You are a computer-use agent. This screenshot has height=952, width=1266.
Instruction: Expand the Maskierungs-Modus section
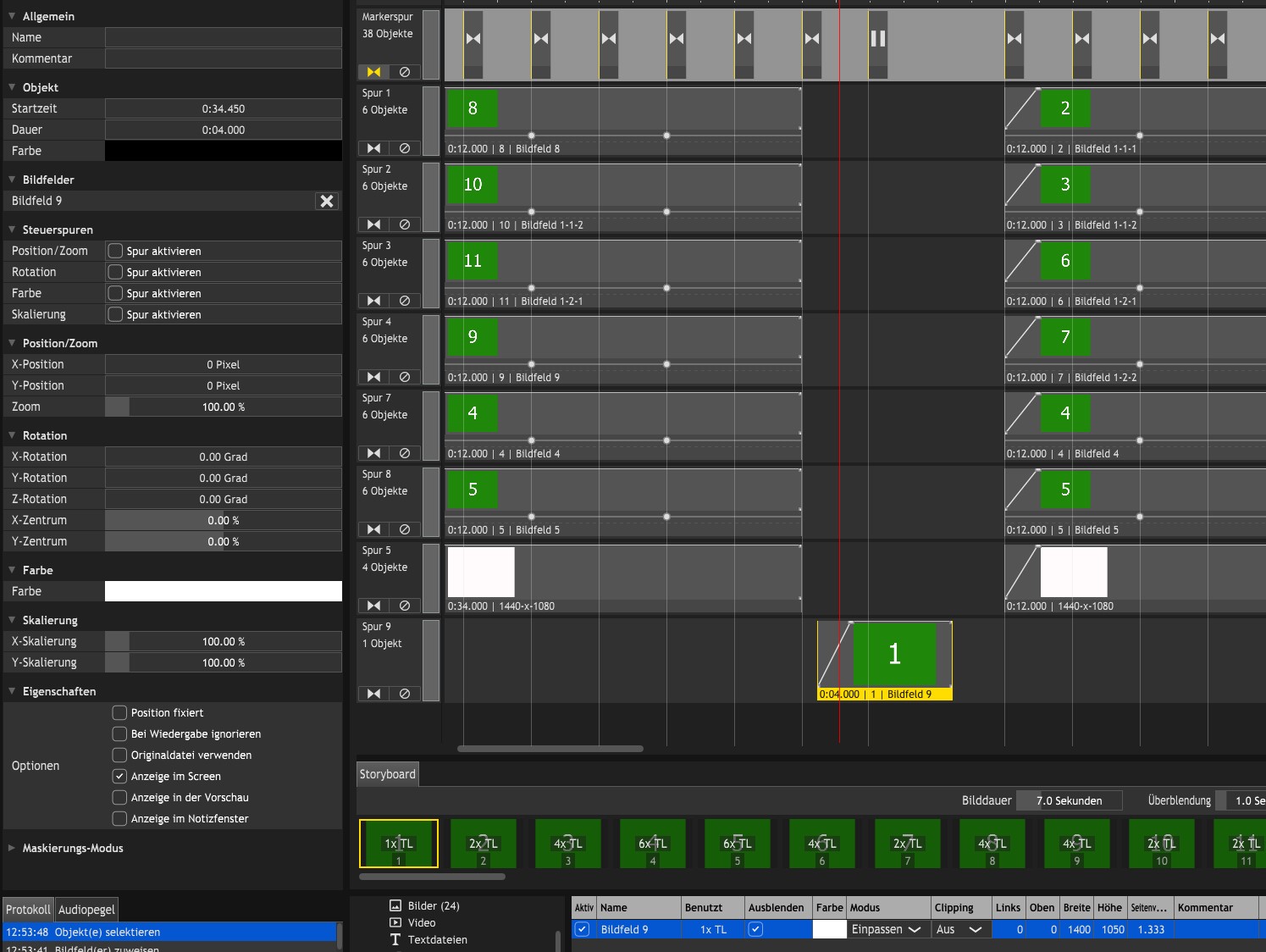tap(12, 848)
